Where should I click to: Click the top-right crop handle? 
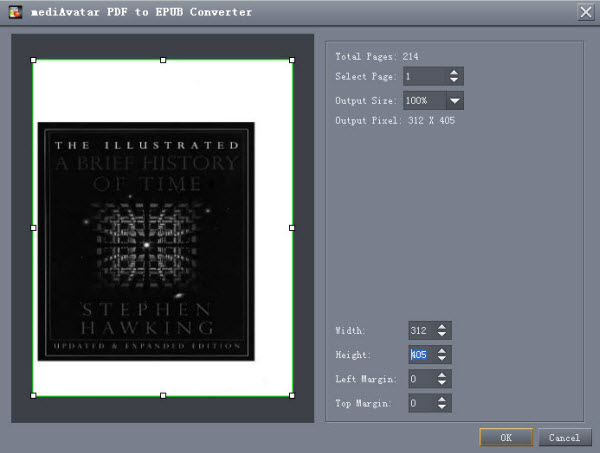tap(292, 60)
